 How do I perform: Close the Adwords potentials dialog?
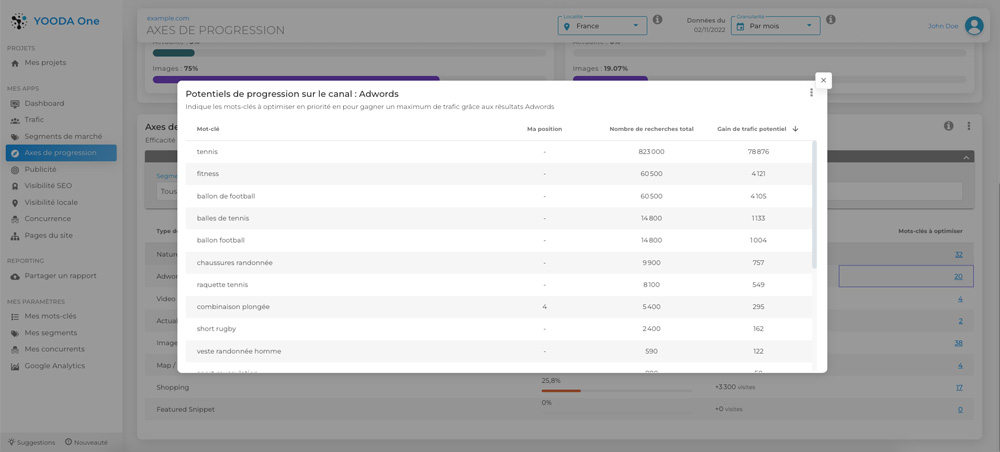coord(823,80)
